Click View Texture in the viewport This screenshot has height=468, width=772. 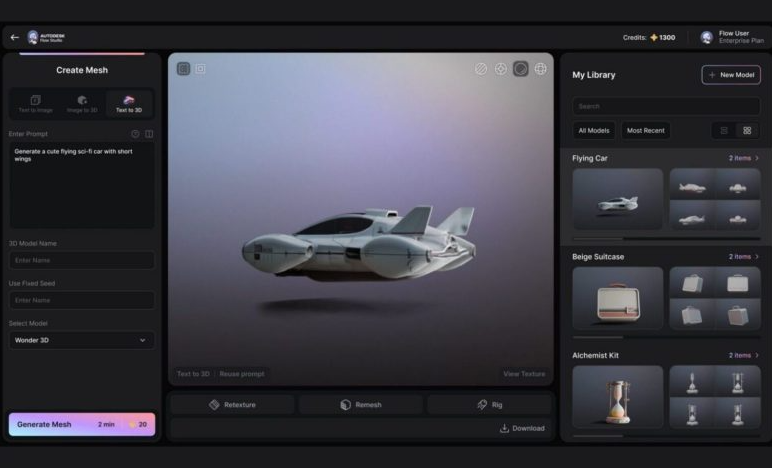coord(524,374)
